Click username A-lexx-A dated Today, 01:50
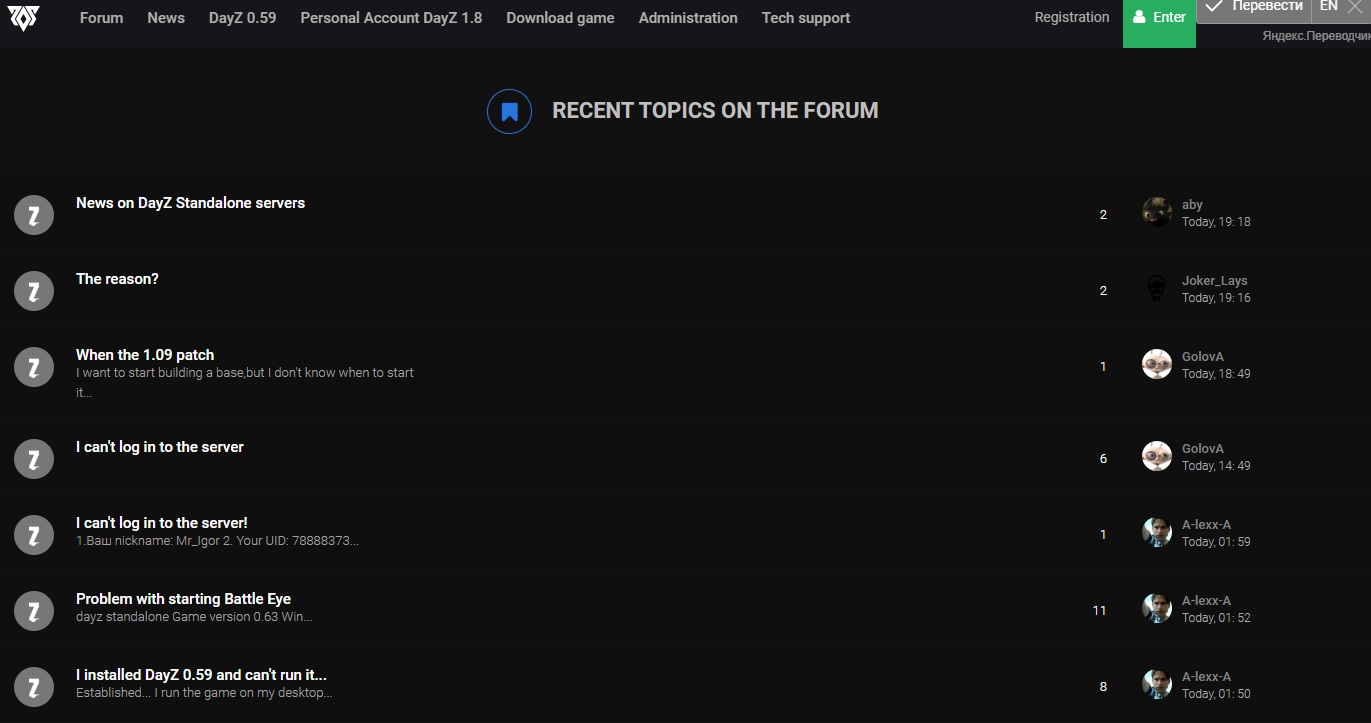The width and height of the screenshot is (1371, 723). pyautogui.click(x=1207, y=677)
